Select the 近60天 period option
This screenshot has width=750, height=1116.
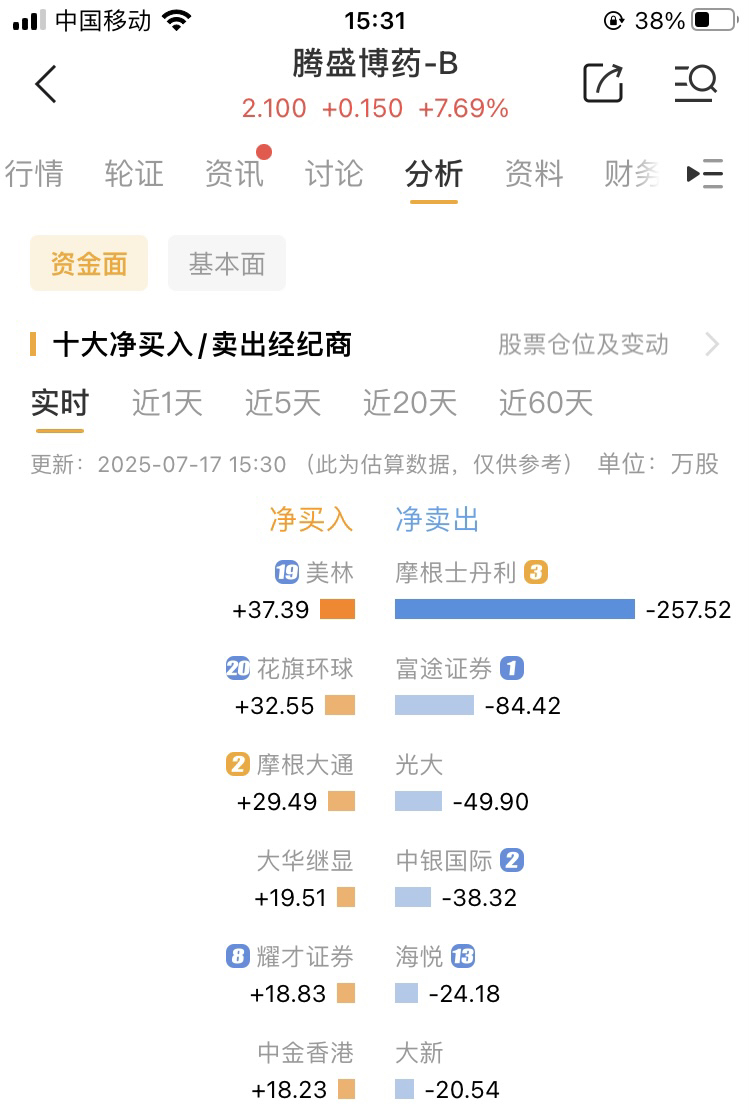[546, 403]
